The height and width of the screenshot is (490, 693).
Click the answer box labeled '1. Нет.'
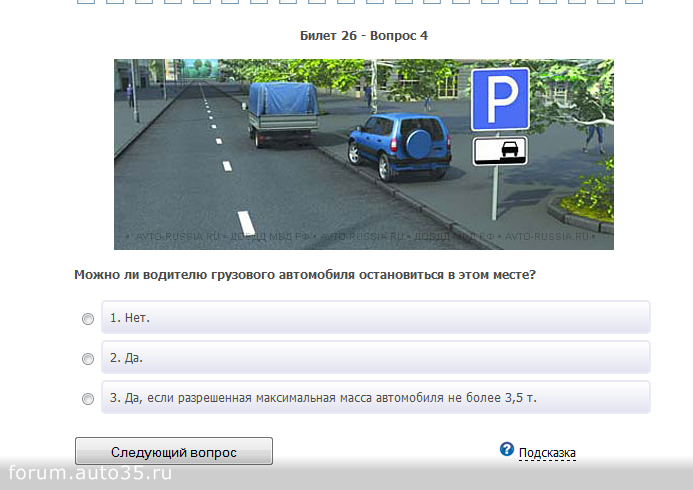[x=376, y=317]
